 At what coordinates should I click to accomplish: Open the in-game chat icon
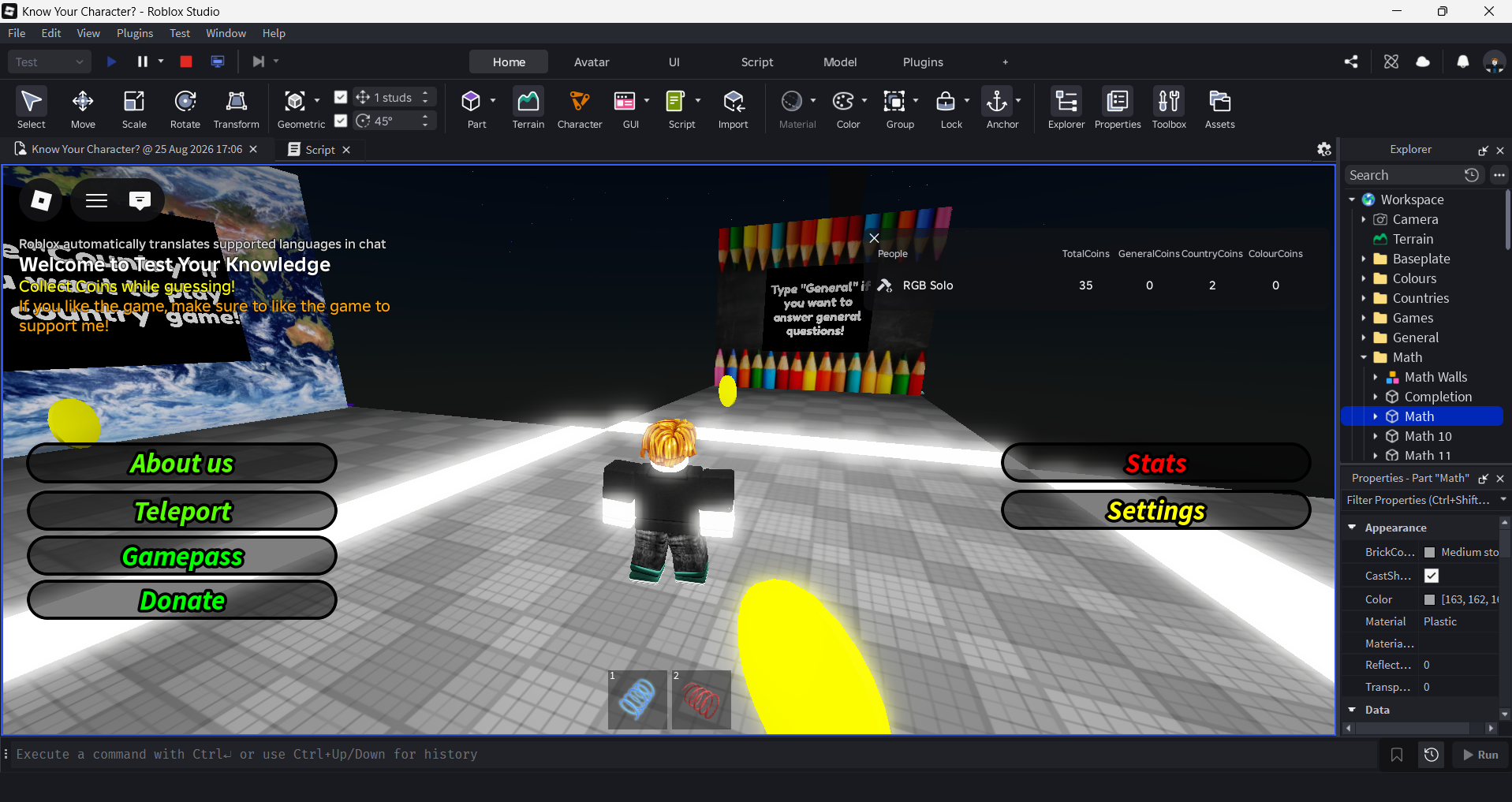(140, 200)
